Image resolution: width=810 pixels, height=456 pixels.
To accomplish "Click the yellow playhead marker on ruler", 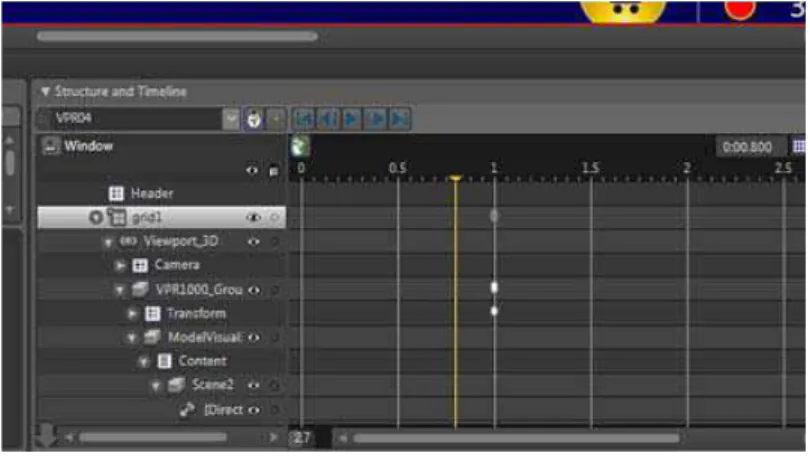I will point(455,178).
